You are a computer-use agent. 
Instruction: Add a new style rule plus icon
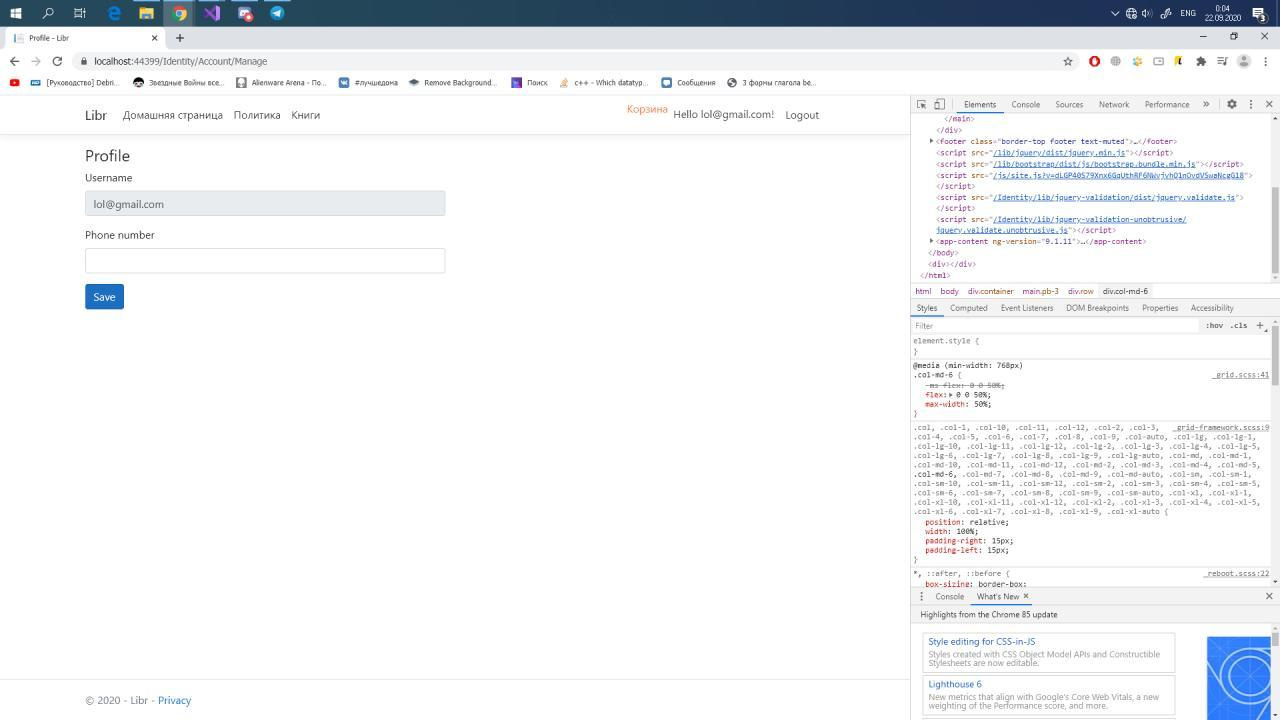point(1260,325)
